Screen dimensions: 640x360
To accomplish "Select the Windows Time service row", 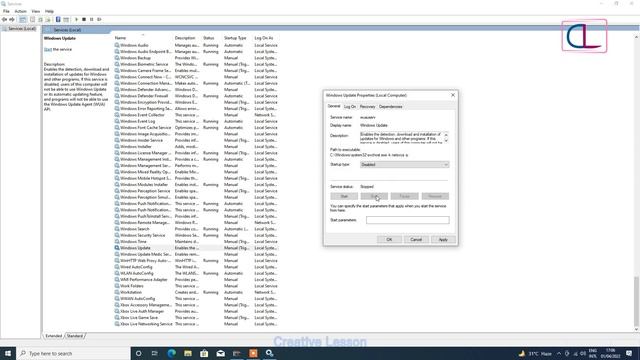I will pos(196,242).
